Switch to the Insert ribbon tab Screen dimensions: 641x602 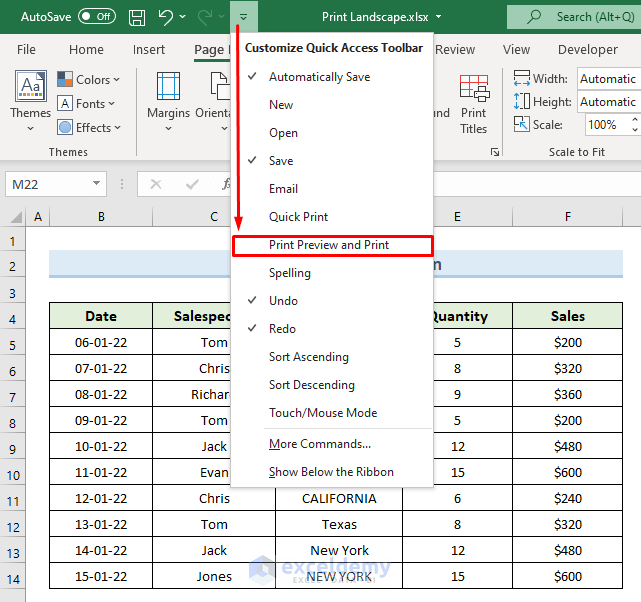point(149,50)
